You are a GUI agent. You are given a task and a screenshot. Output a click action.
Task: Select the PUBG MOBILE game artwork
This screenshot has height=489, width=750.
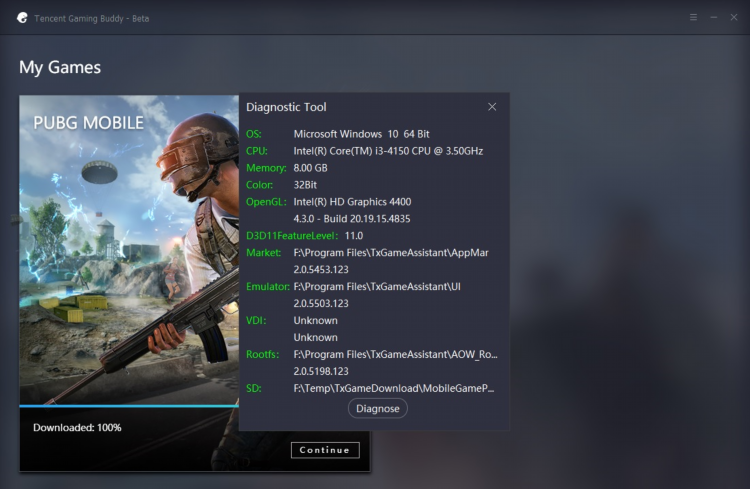pos(129,250)
